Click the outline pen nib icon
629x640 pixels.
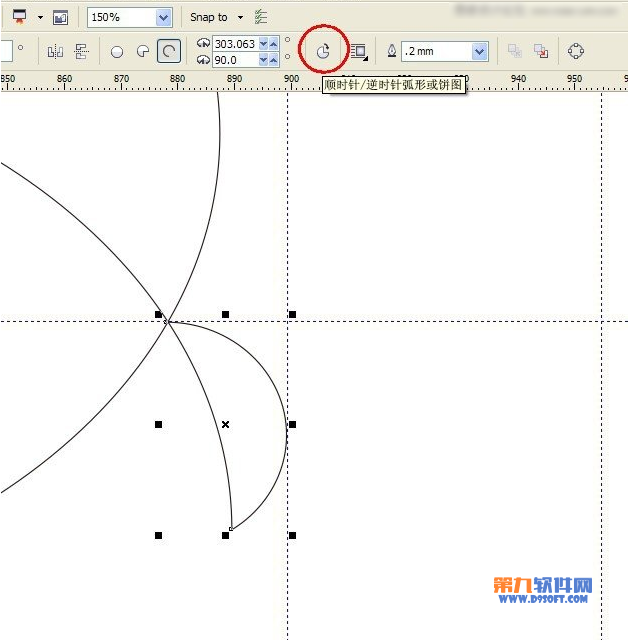392,51
